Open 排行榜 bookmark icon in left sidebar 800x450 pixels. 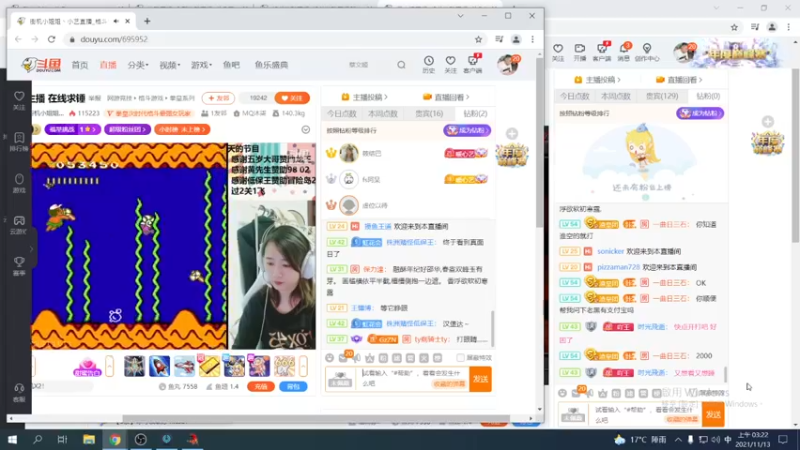(x=19, y=142)
